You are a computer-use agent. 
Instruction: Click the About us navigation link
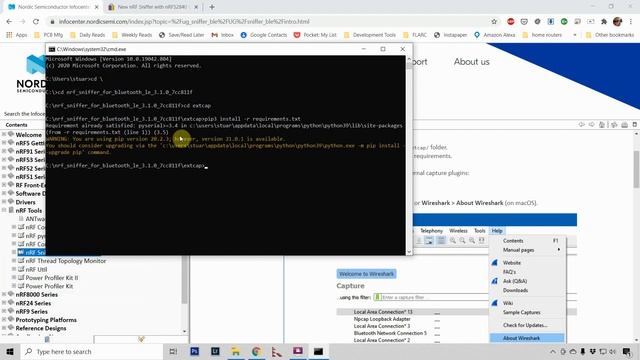(x=471, y=62)
